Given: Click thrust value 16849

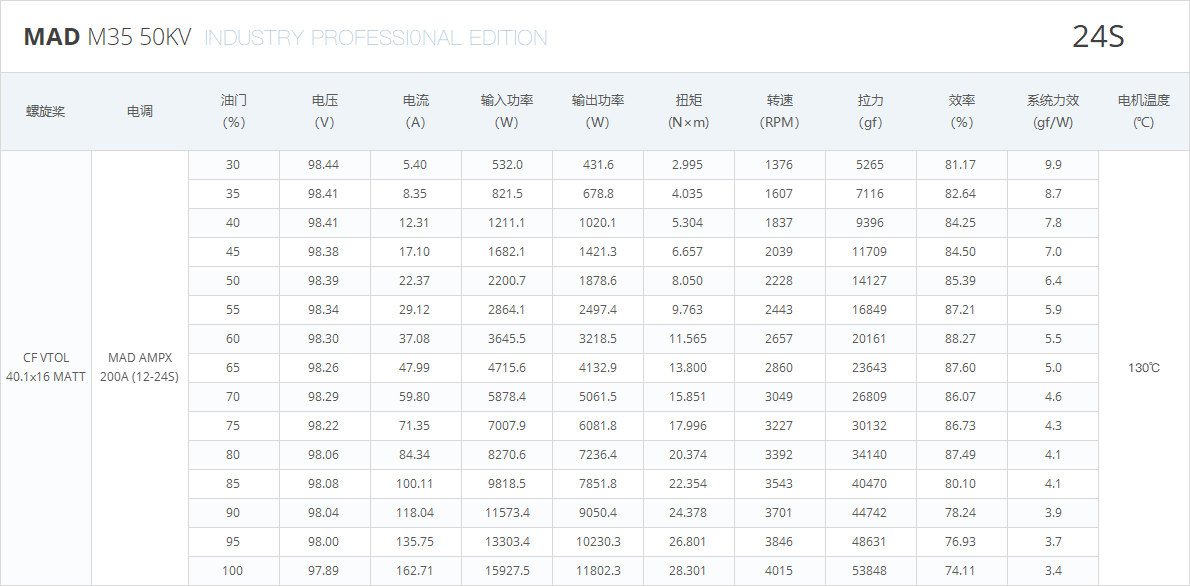Looking at the screenshot, I should (870, 310).
